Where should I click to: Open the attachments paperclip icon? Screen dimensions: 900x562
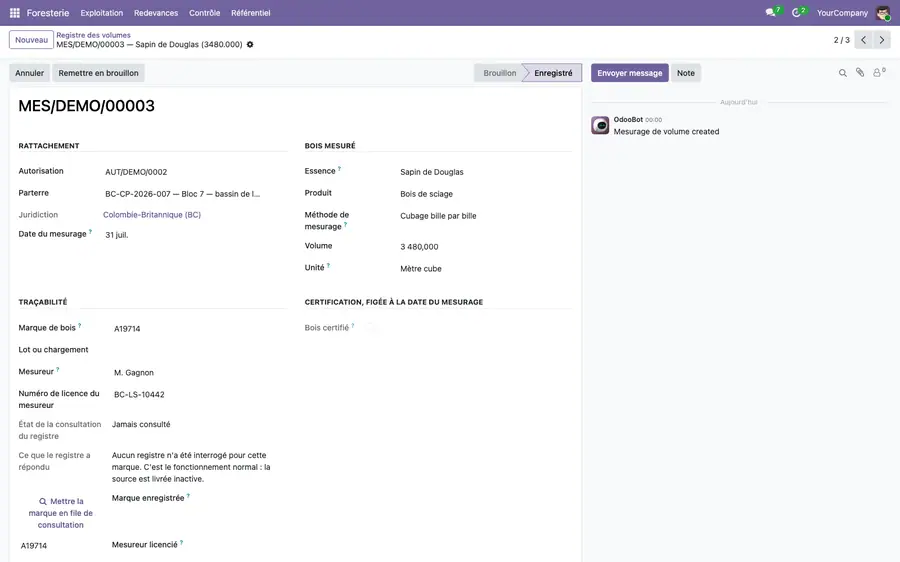pyautogui.click(x=860, y=72)
